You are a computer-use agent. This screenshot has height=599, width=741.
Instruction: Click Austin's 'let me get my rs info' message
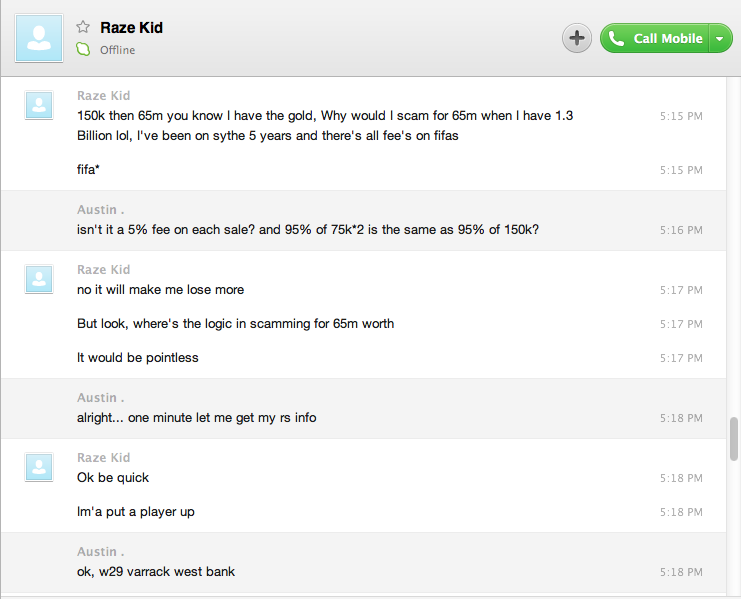pyautogui.click(x=196, y=418)
